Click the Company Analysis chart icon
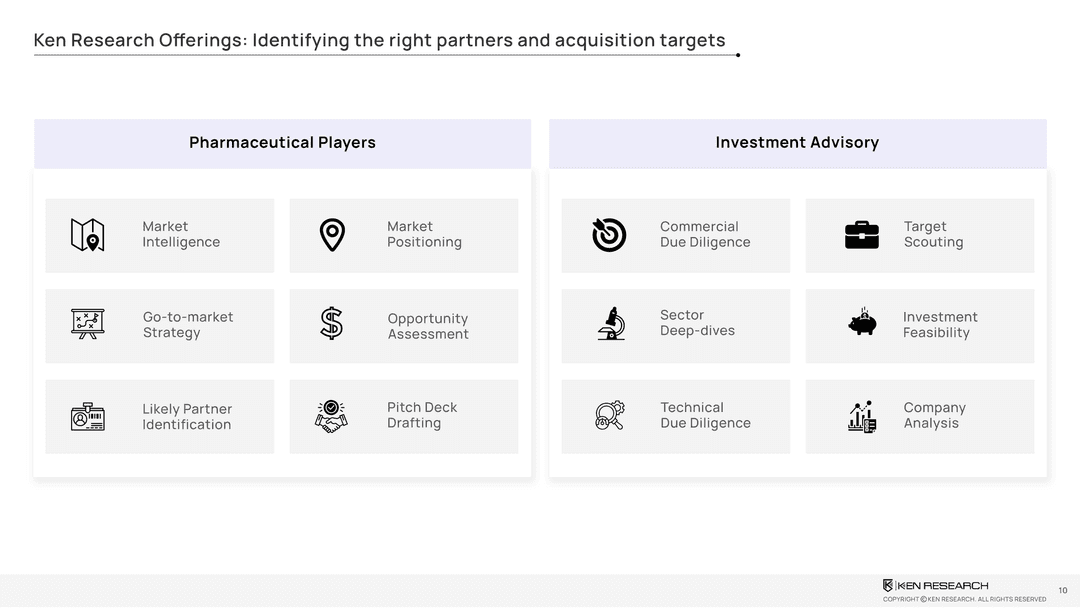Image resolution: width=1080 pixels, height=608 pixels. coord(862,416)
